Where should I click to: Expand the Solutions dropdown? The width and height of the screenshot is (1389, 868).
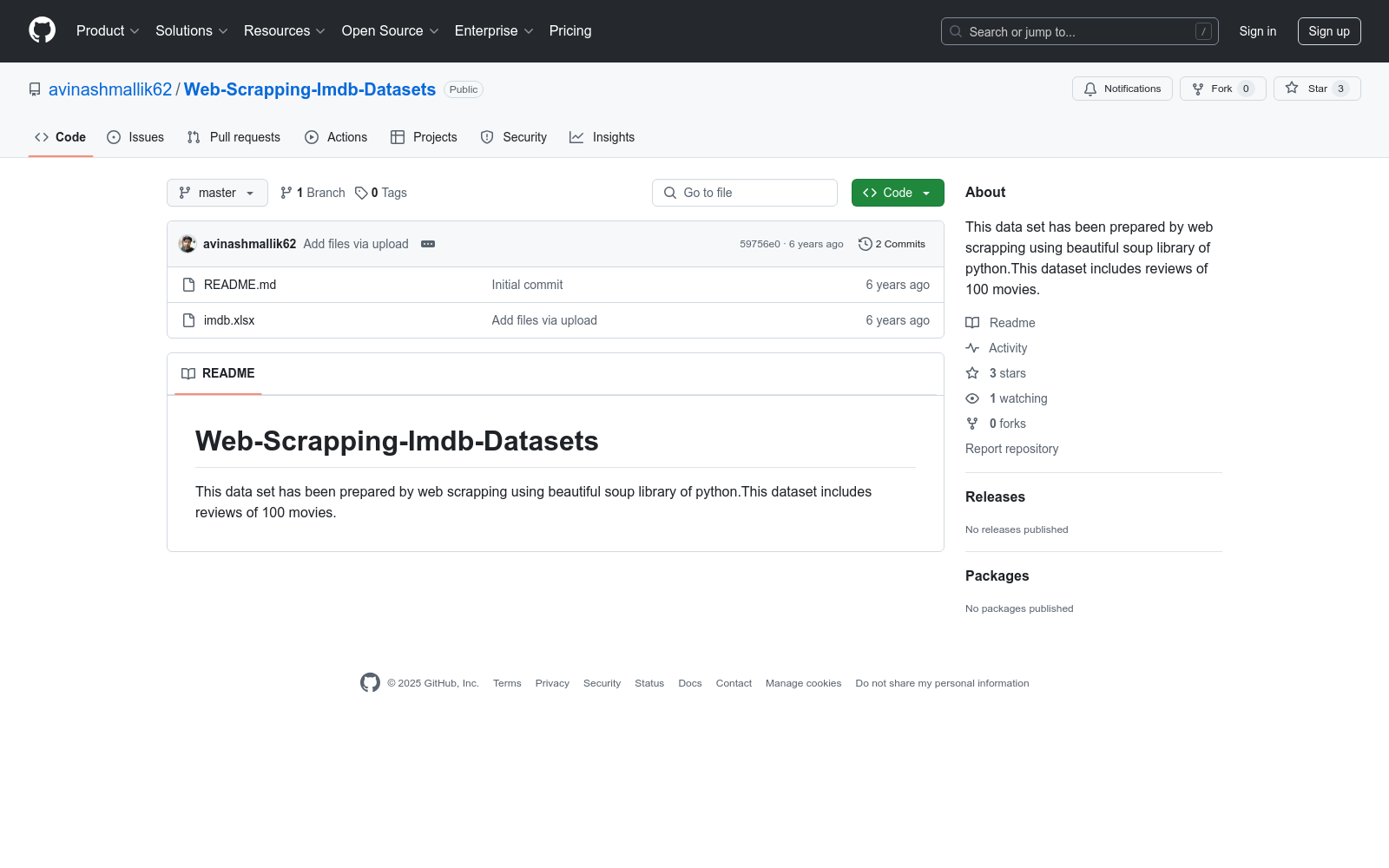[x=192, y=30]
